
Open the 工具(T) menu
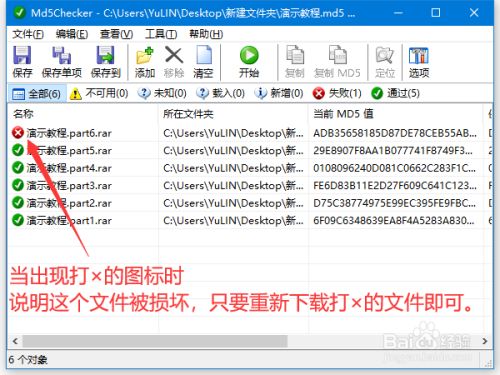pyautogui.click(x=161, y=34)
